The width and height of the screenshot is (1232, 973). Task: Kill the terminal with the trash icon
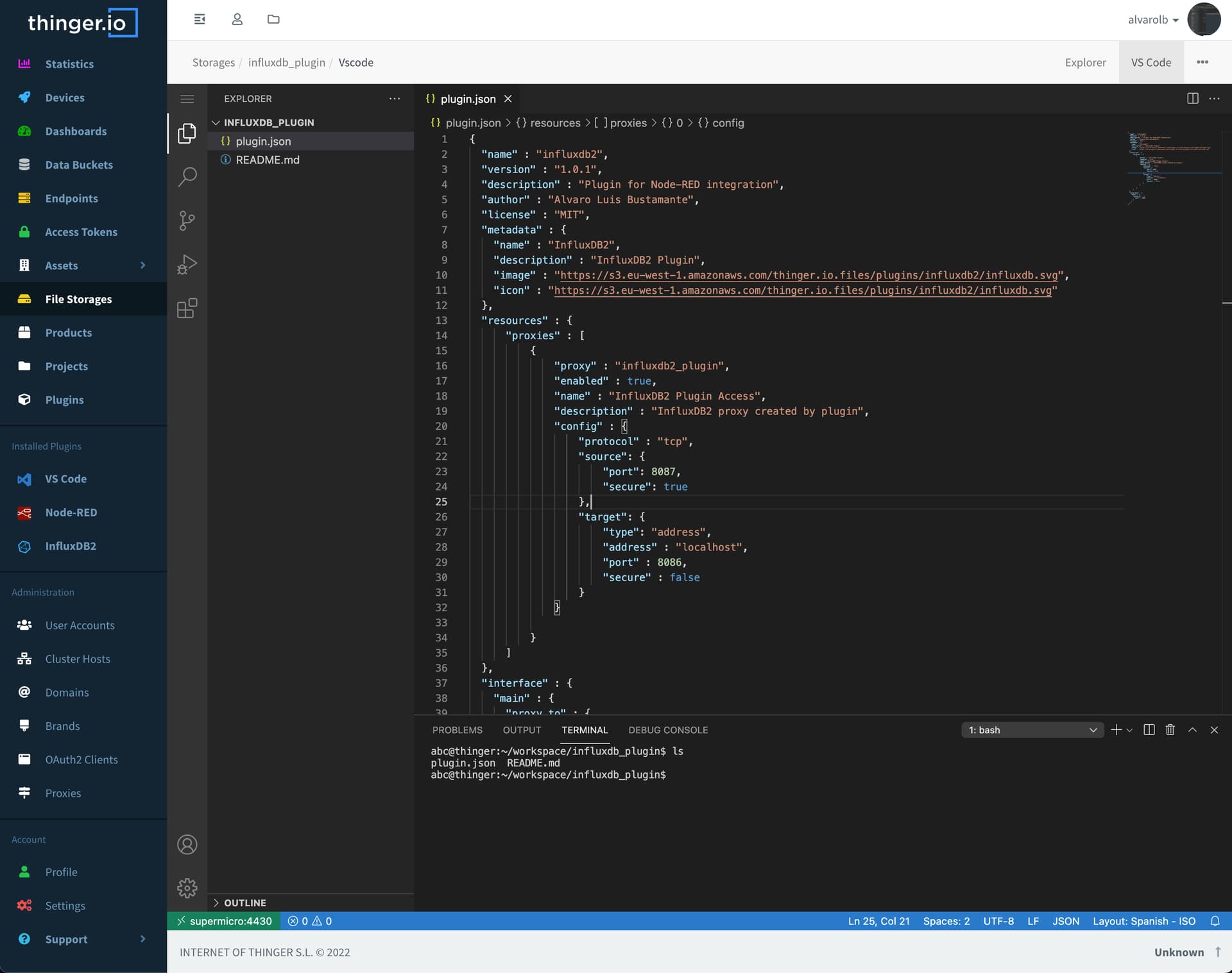coord(1170,730)
